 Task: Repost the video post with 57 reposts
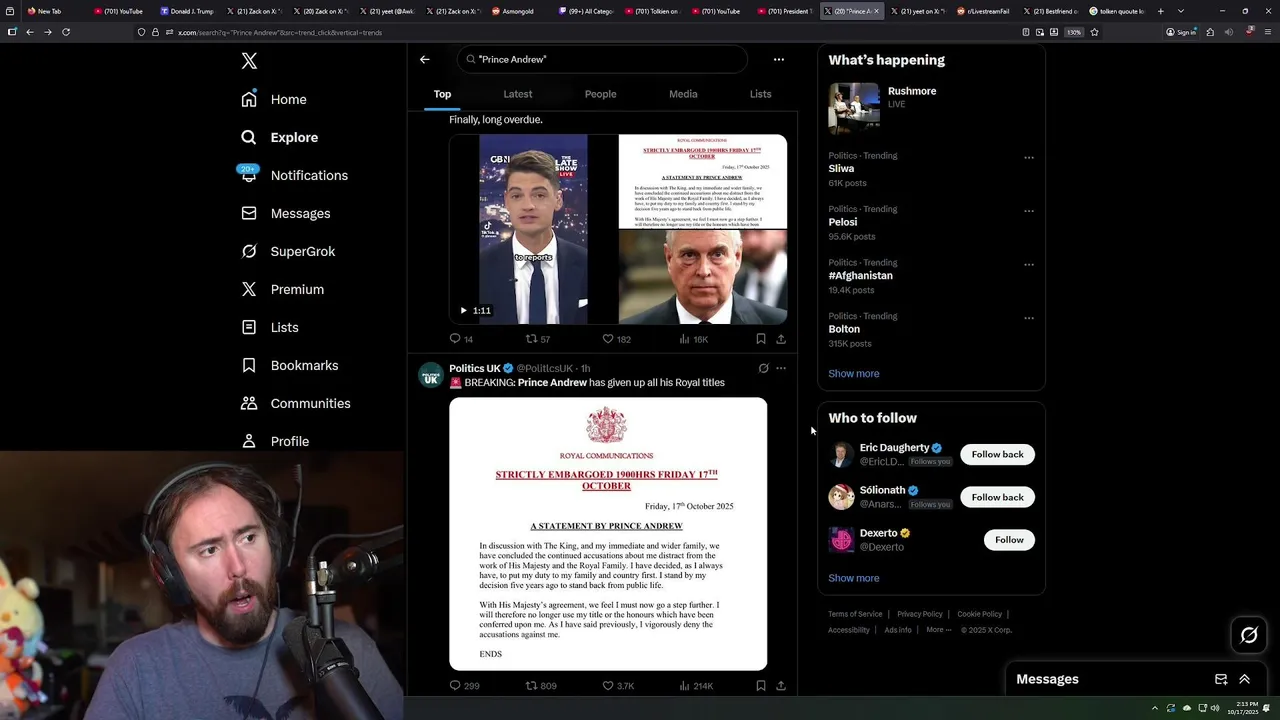(x=538, y=339)
